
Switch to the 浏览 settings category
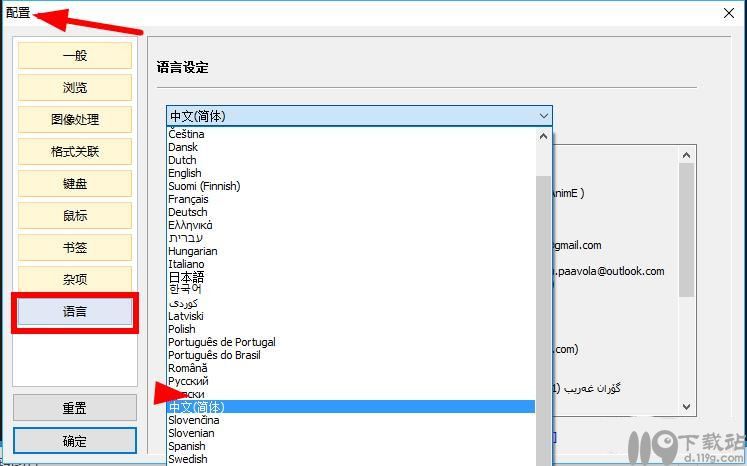tap(75, 87)
